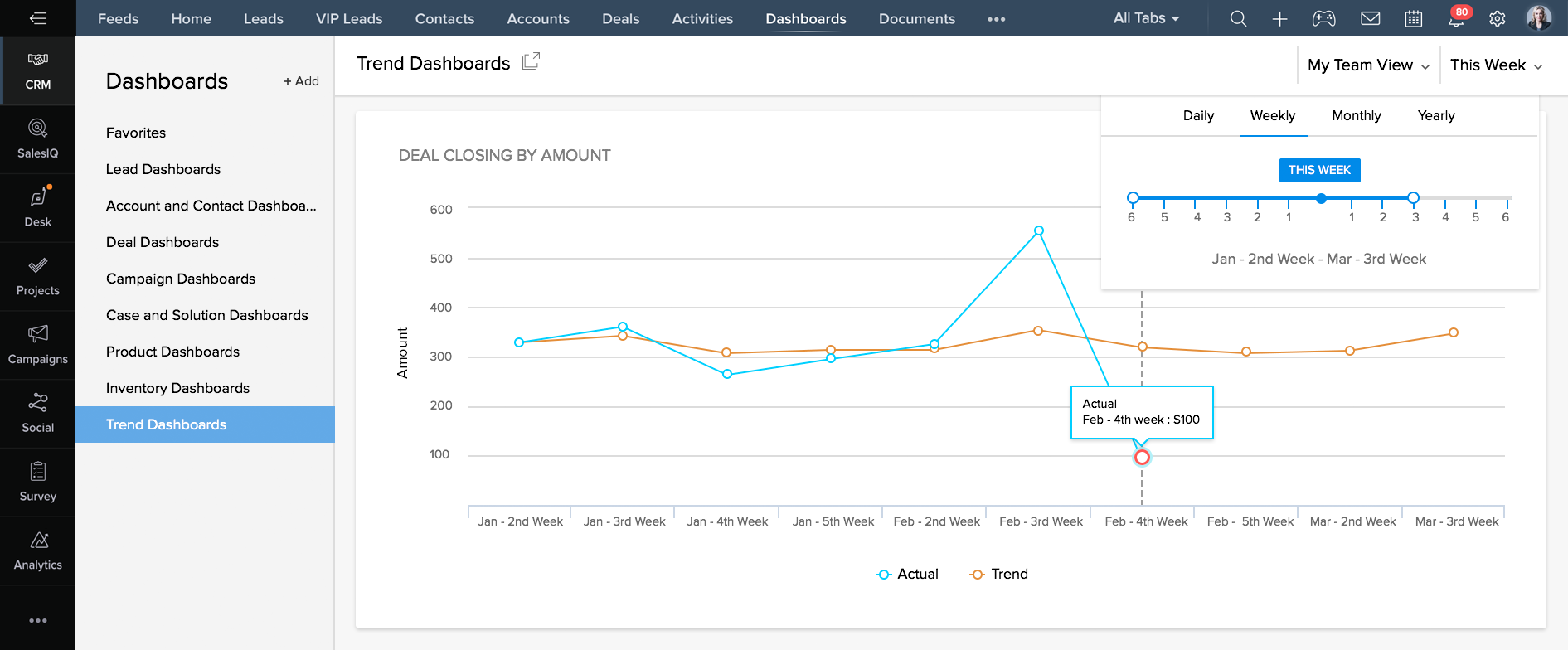
Task: Open the calendar icon in top bar
Action: click(1413, 18)
